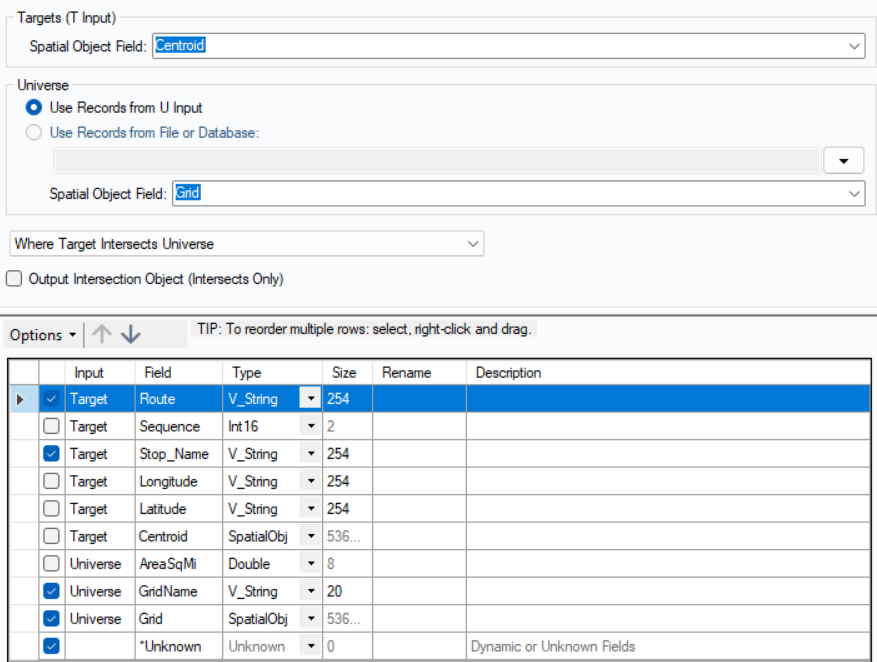Select the row indicator arrow beside Route
The image size is (877, 662).
[20, 399]
